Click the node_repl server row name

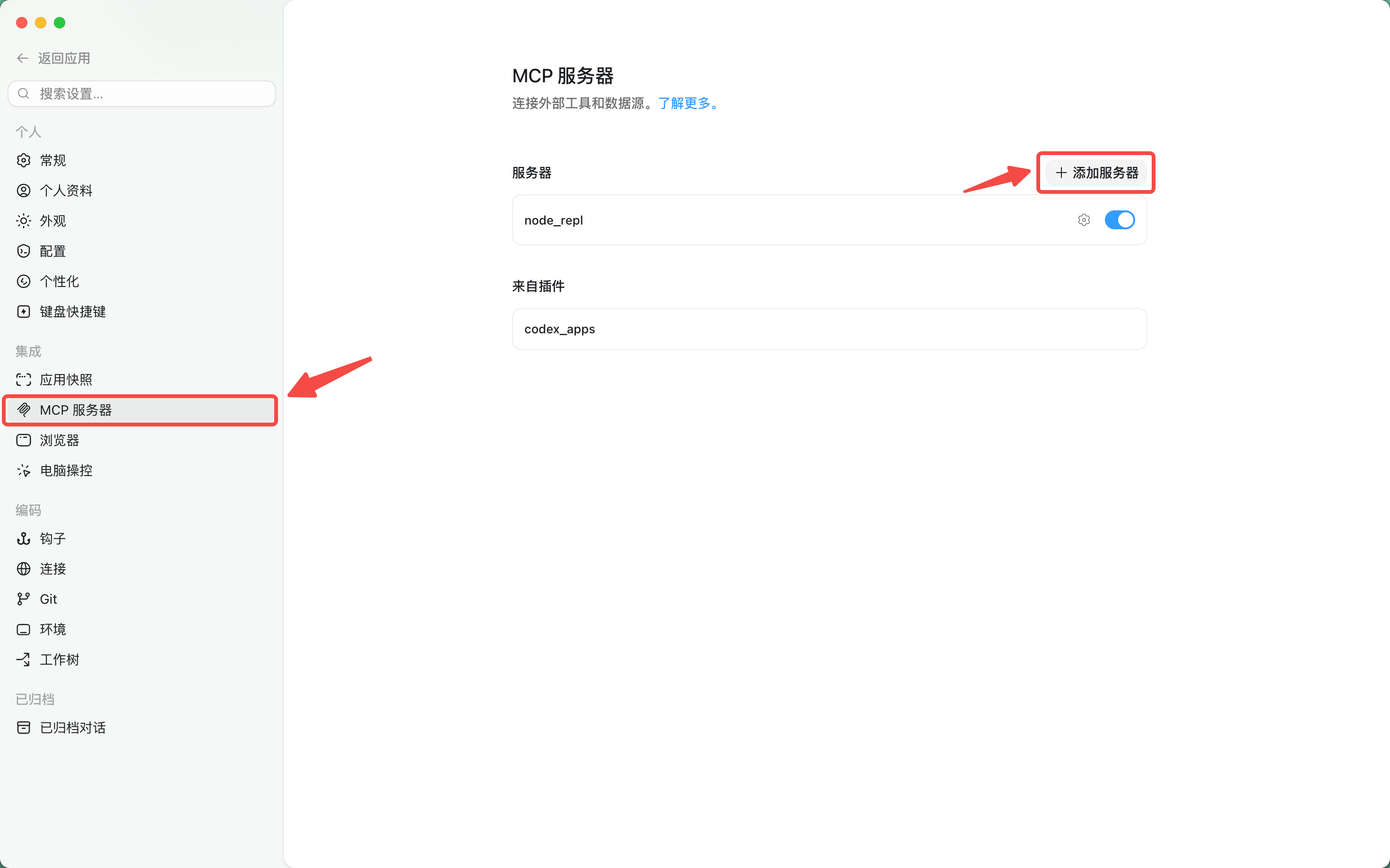554,220
